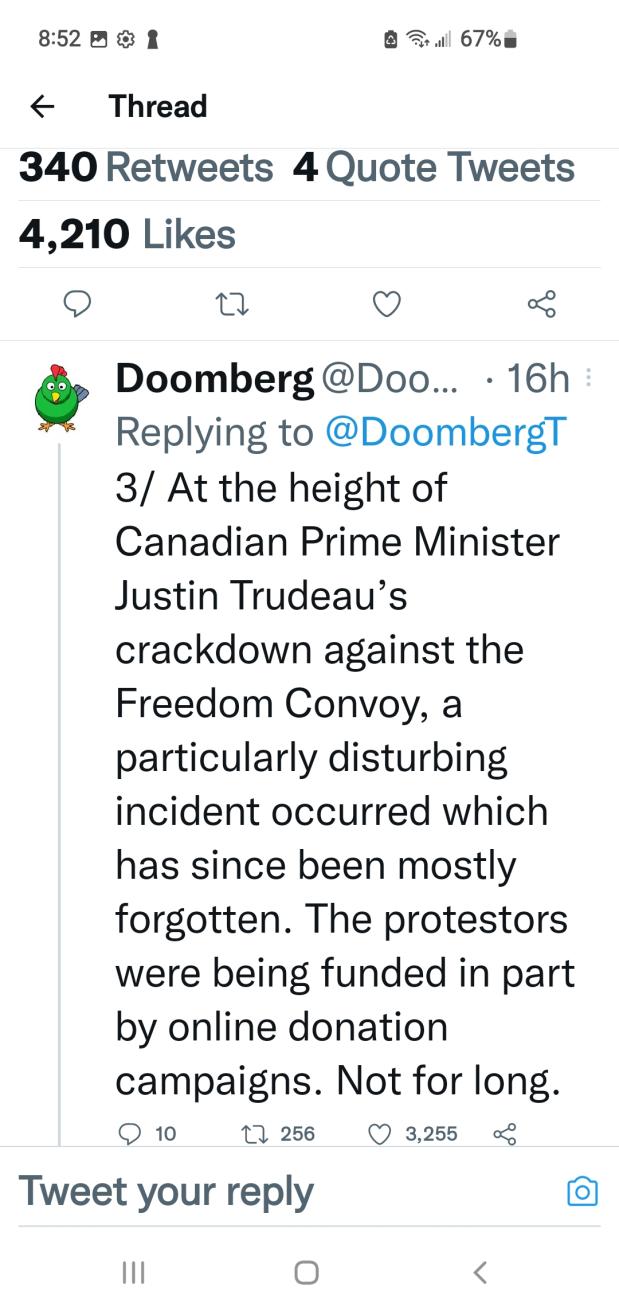Viewport: 619px width, 1307px height.
Task: View the 4 Quote Tweets list
Action: [434, 168]
